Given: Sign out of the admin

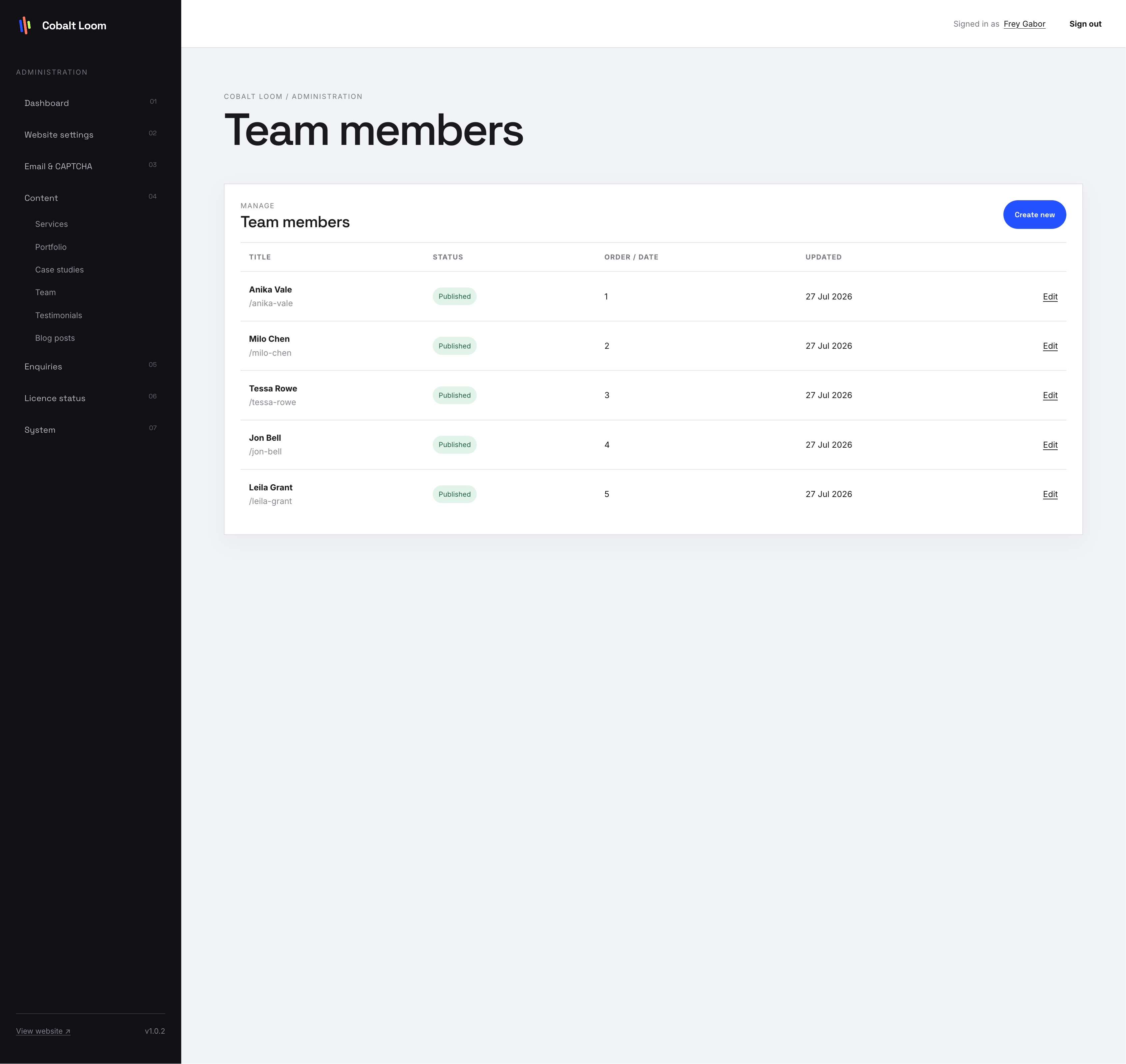Looking at the screenshot, I should [1085, 24].
